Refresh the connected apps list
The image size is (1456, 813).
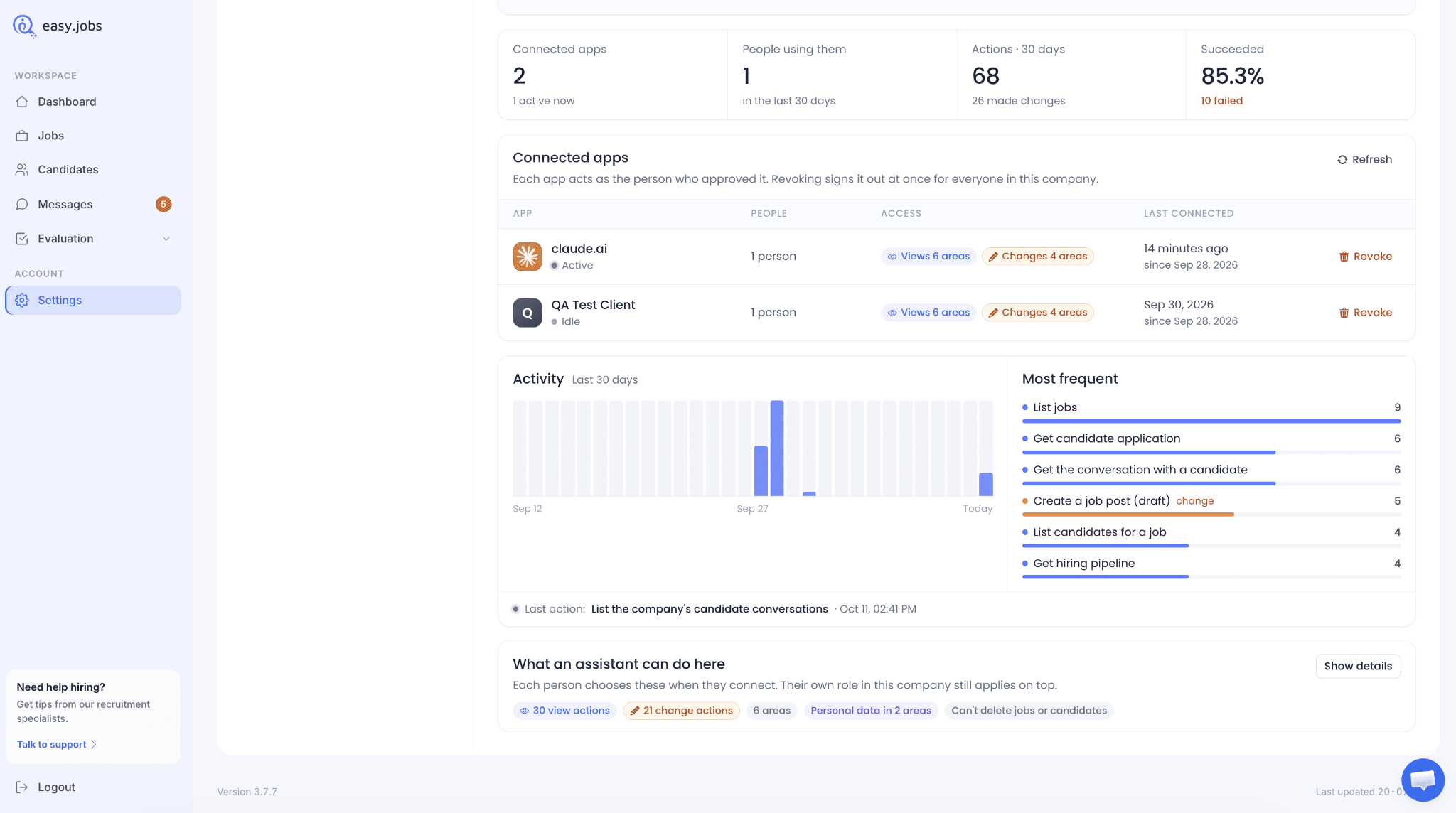pos(1364,160)
